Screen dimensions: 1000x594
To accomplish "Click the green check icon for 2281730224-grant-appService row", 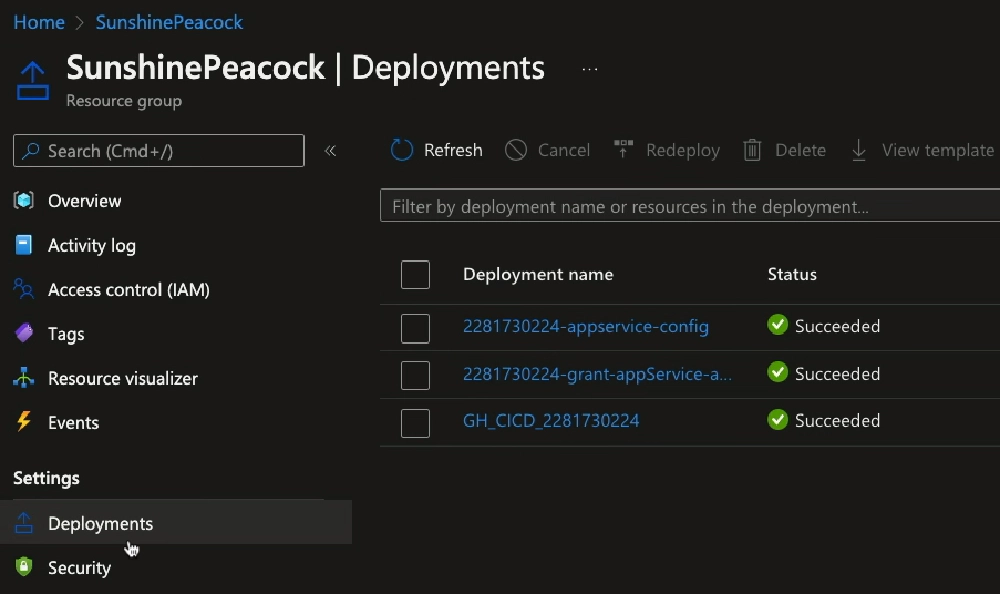I will pyautogui.click(x=777, y=372).
